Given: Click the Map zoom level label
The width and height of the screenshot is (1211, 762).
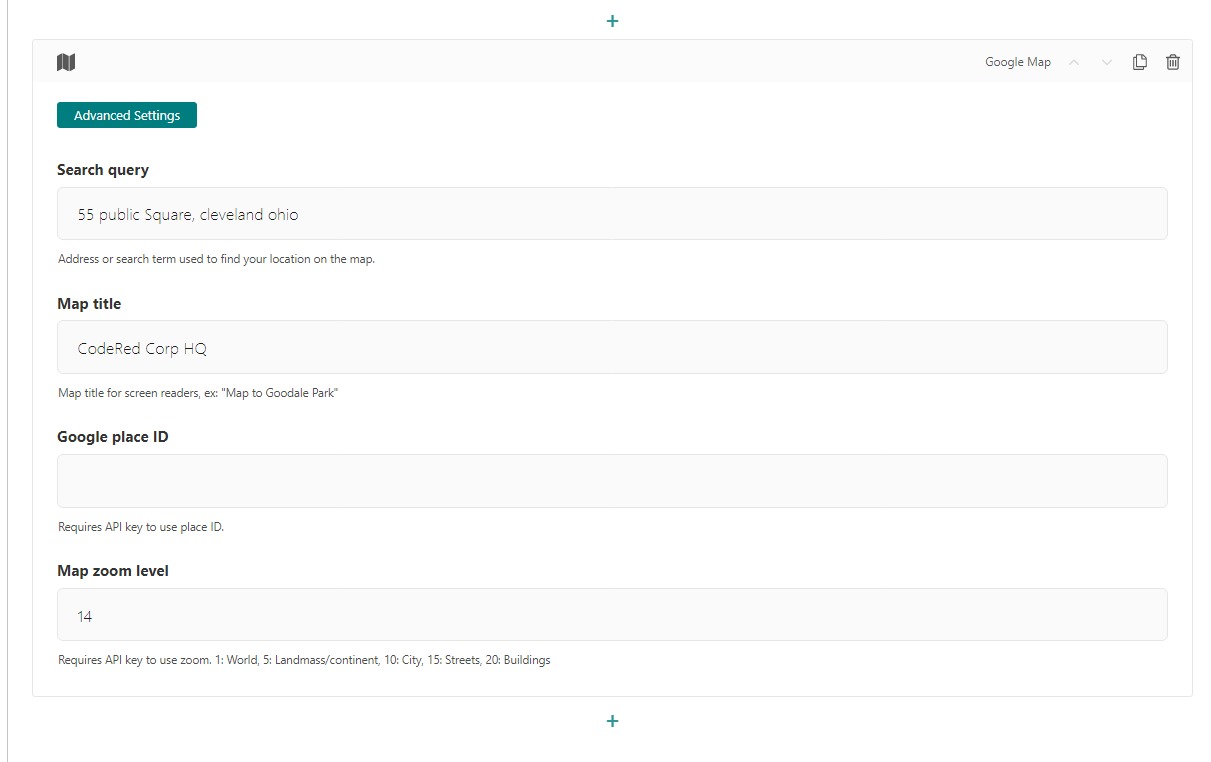Looking at the screenshot, I should (x=113, y=571).
